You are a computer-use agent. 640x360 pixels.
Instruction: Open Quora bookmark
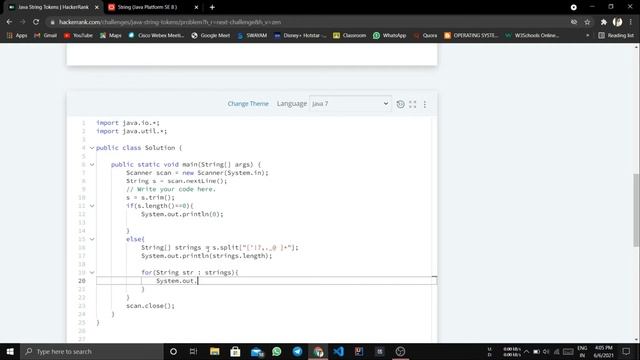click(425, 36)
